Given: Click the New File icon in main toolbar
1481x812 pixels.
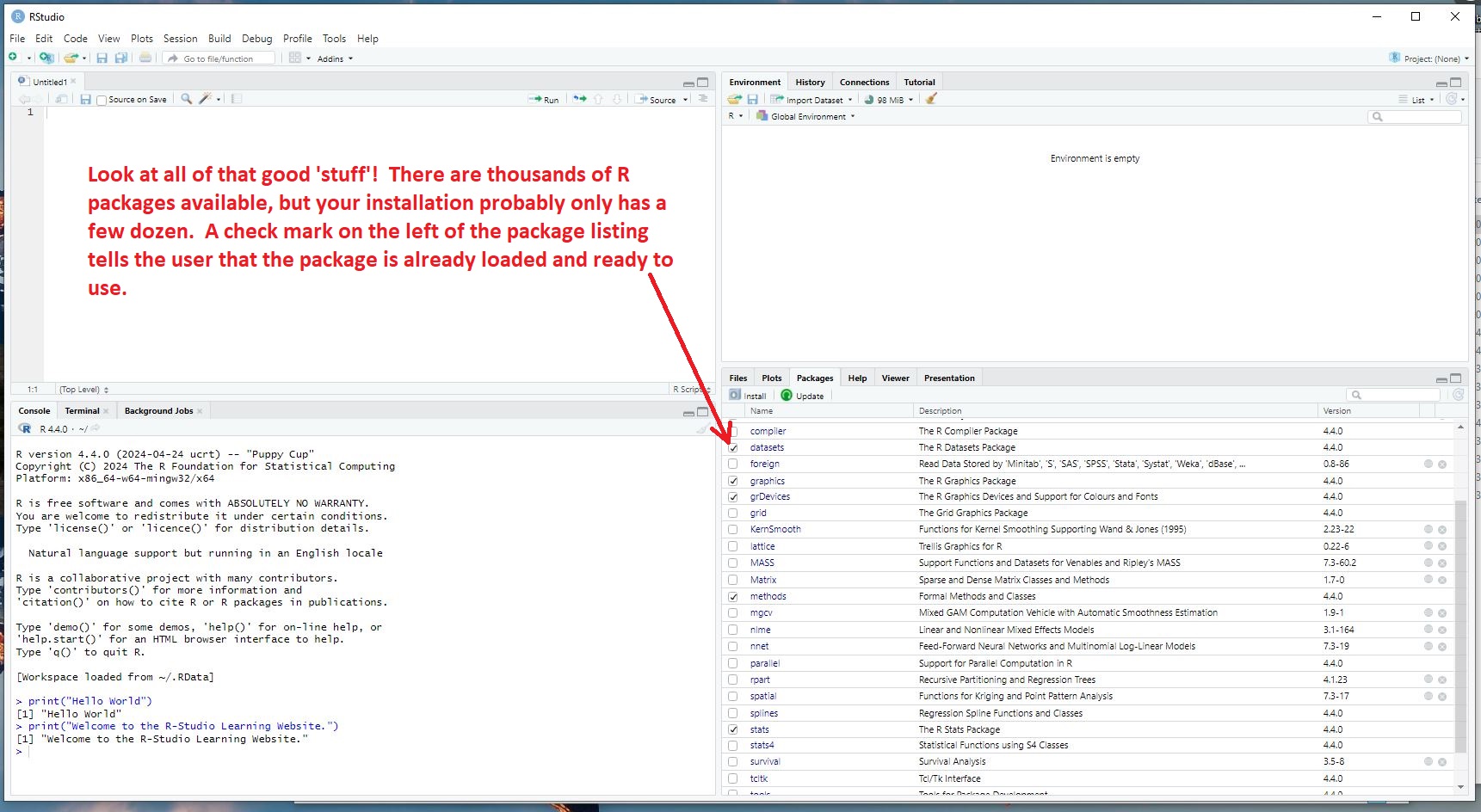Looking at the screenshot, I should (x=14, y=58).
